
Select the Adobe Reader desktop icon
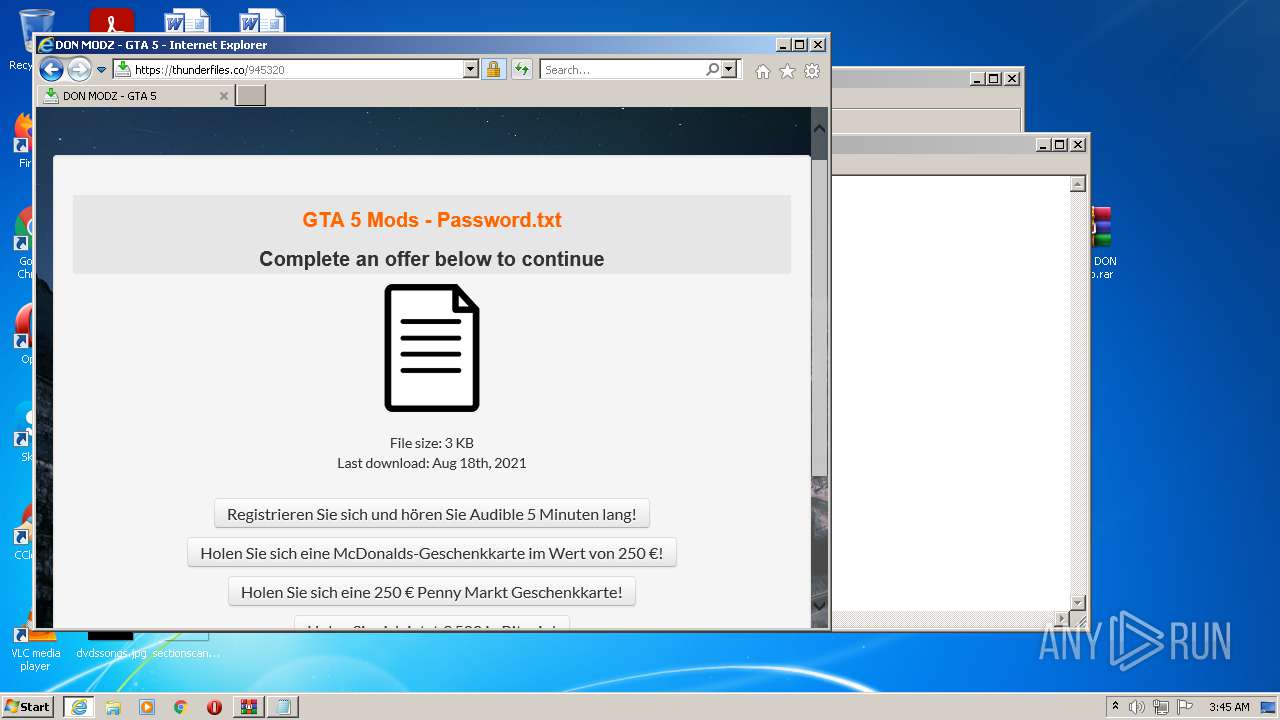click(111, 20)
